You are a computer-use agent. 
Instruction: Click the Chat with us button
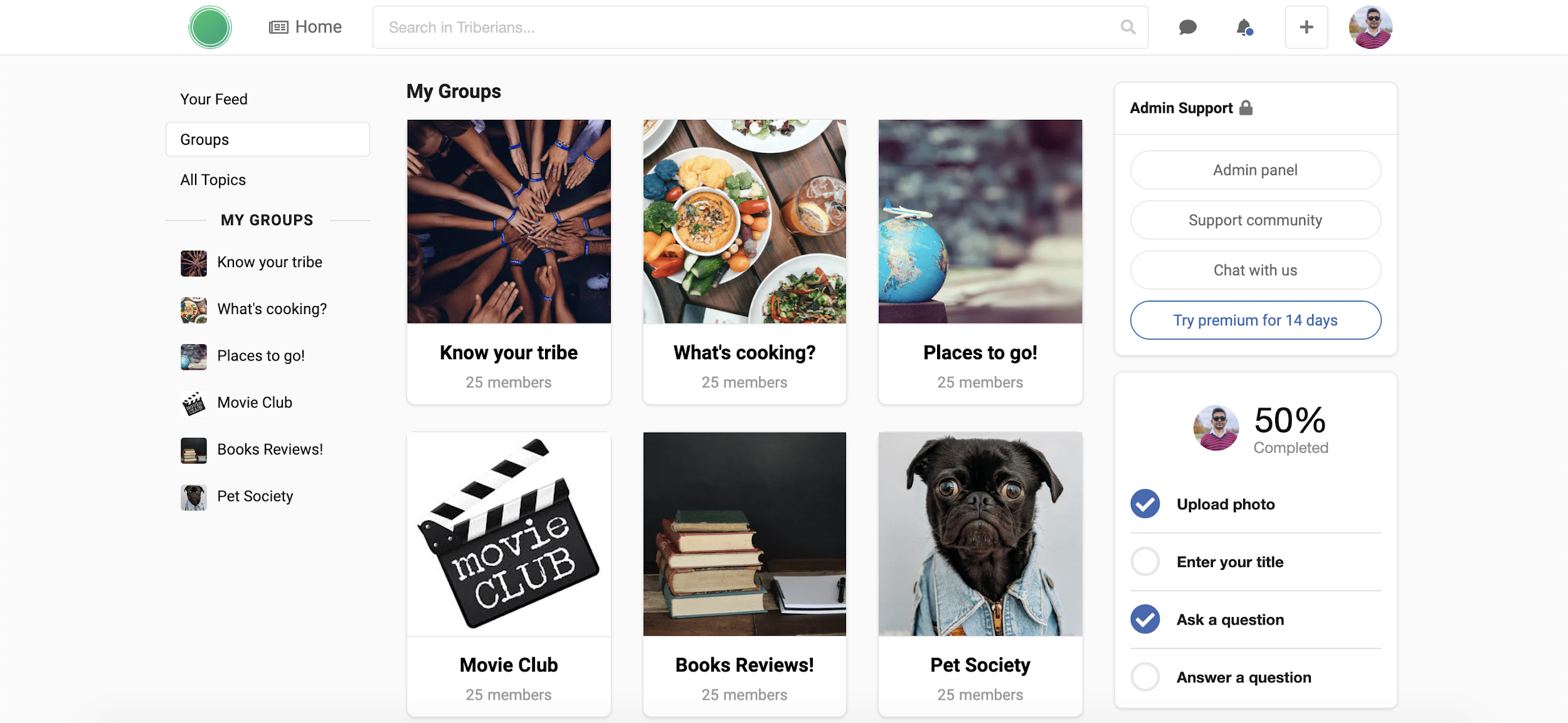click(x=1255, y=270)
